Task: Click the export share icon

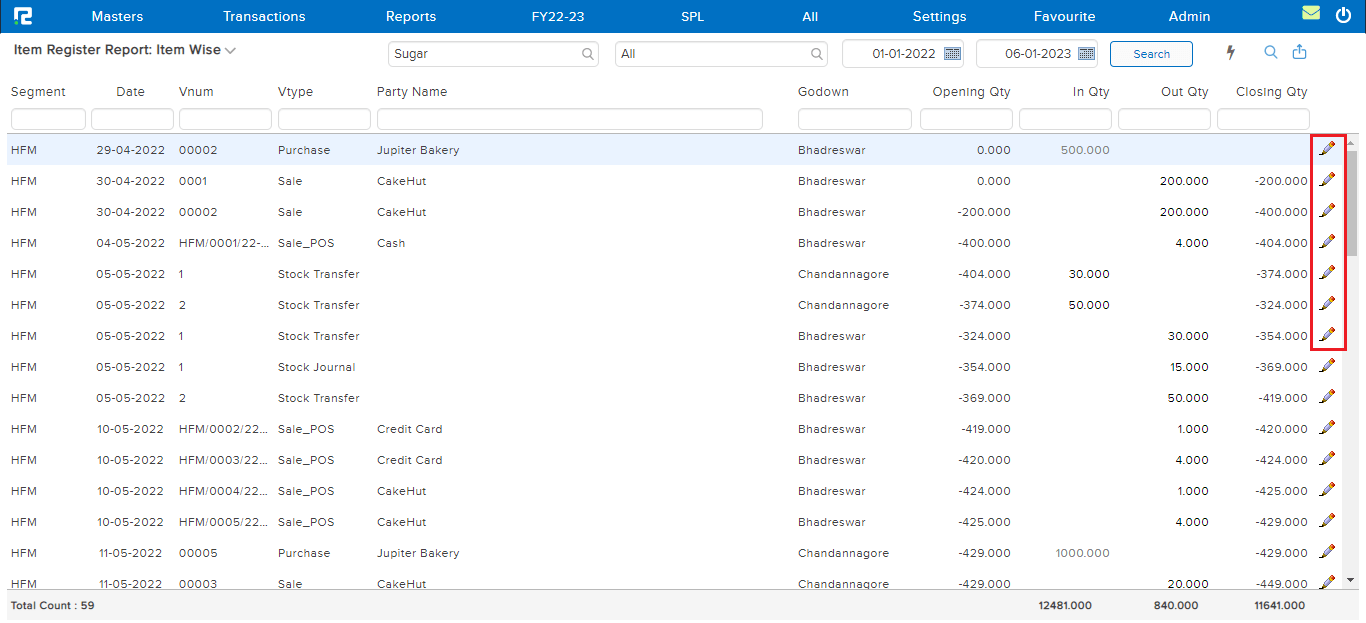Action: coord(1300,53)
